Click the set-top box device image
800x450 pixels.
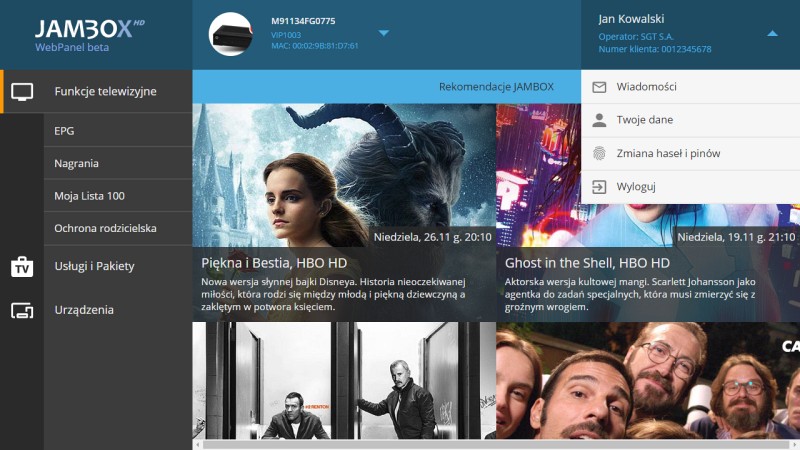point(231,34)
